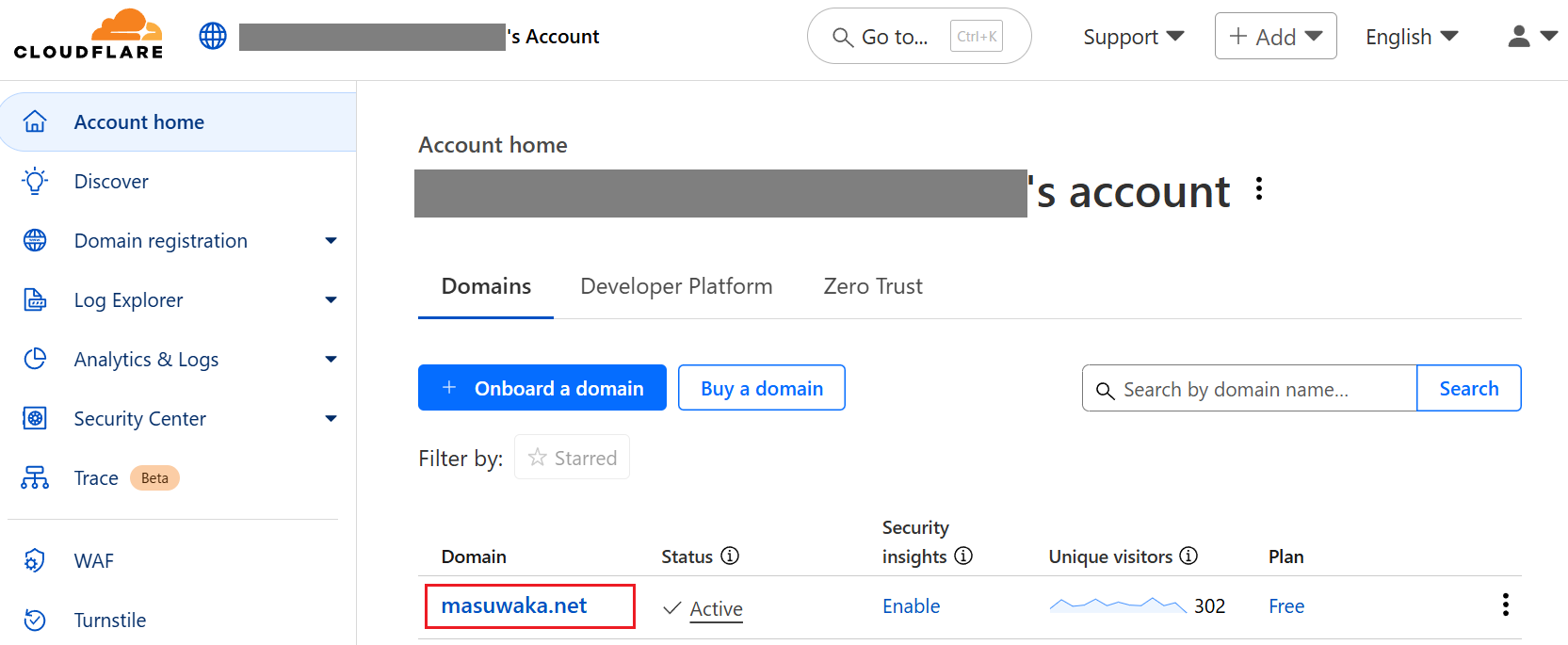Click the Cloudflare logo
This screenshot has width=1568, height=645.
click(x=89, y=35)
